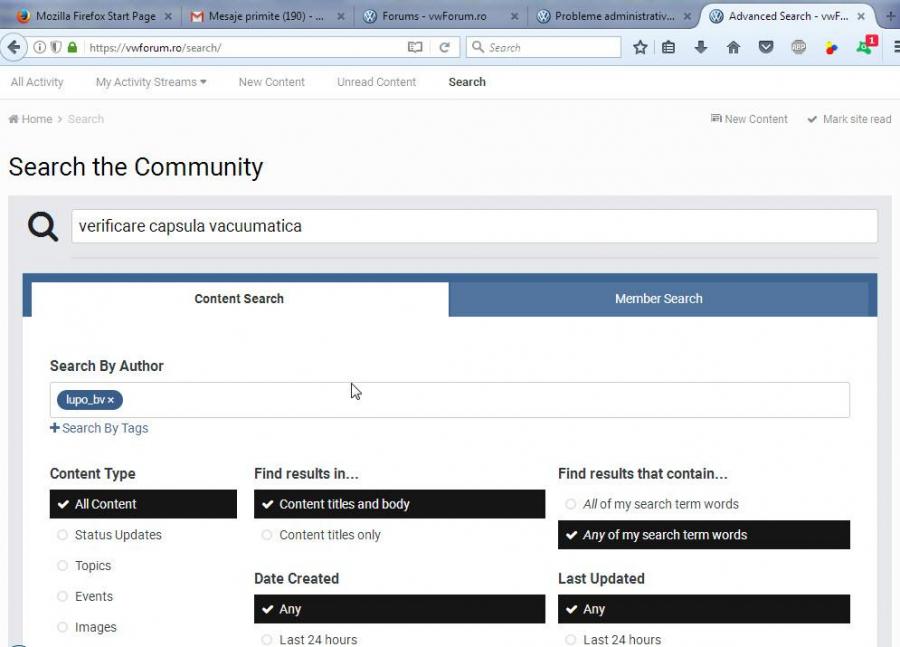Screen dimensions: 900x647
Task: Open the Unread Content link
Action: 376,82
